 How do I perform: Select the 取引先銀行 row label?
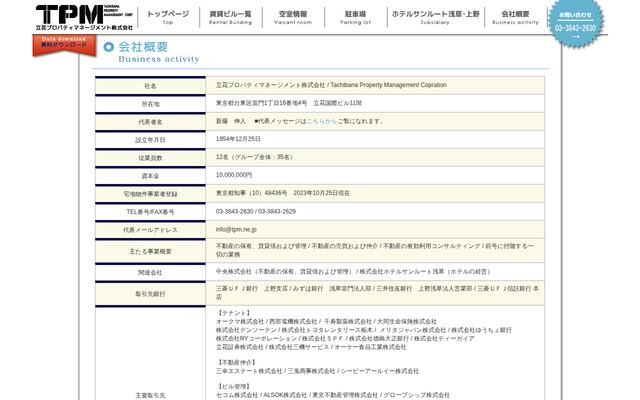[x=150, y=294]
